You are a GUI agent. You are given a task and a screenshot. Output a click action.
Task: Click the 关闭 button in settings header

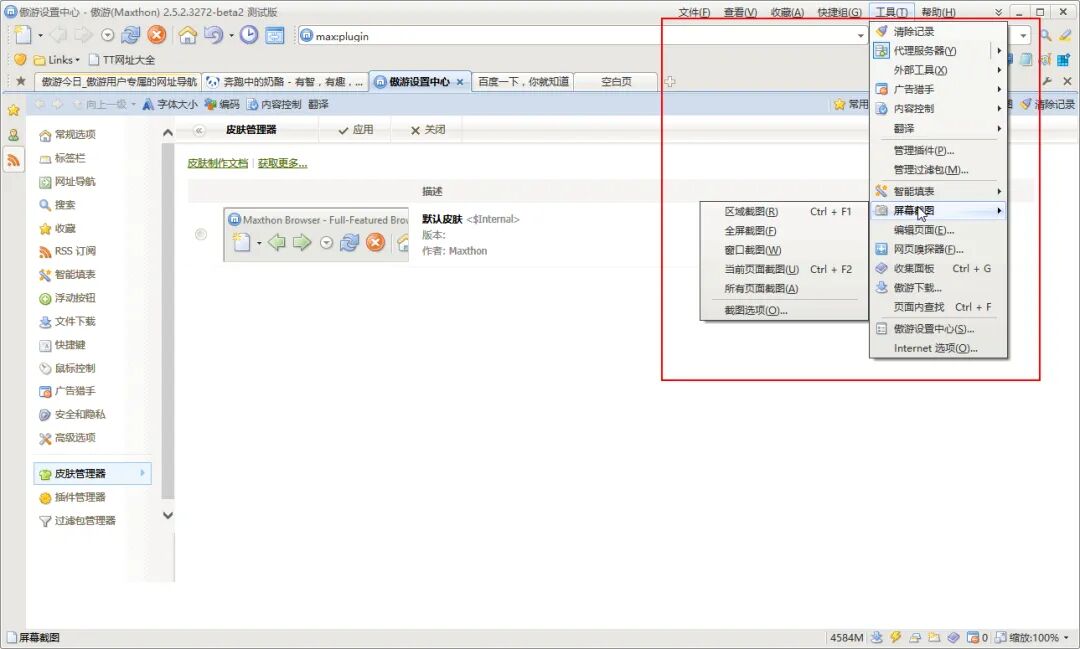click(x=428, y=130)
